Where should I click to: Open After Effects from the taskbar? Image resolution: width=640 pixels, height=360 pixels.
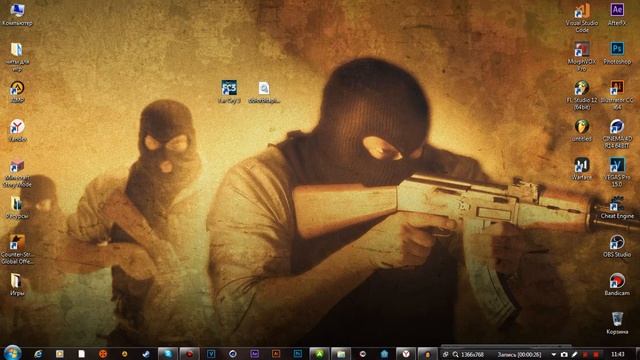point(254,354)
